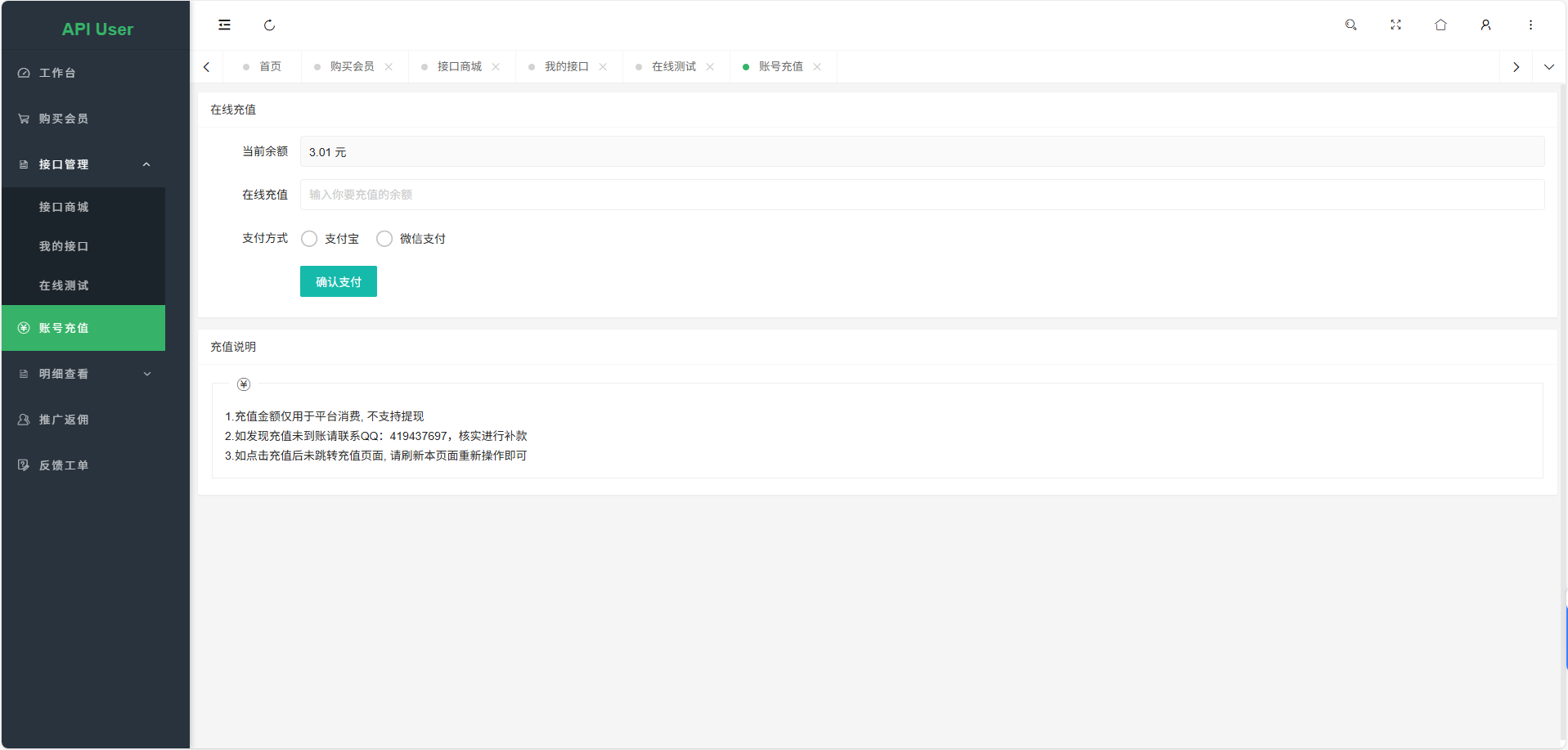Click the fullscreen icon
The height and width of the screenshot is (750, 1568).
tap(1396, 25)
